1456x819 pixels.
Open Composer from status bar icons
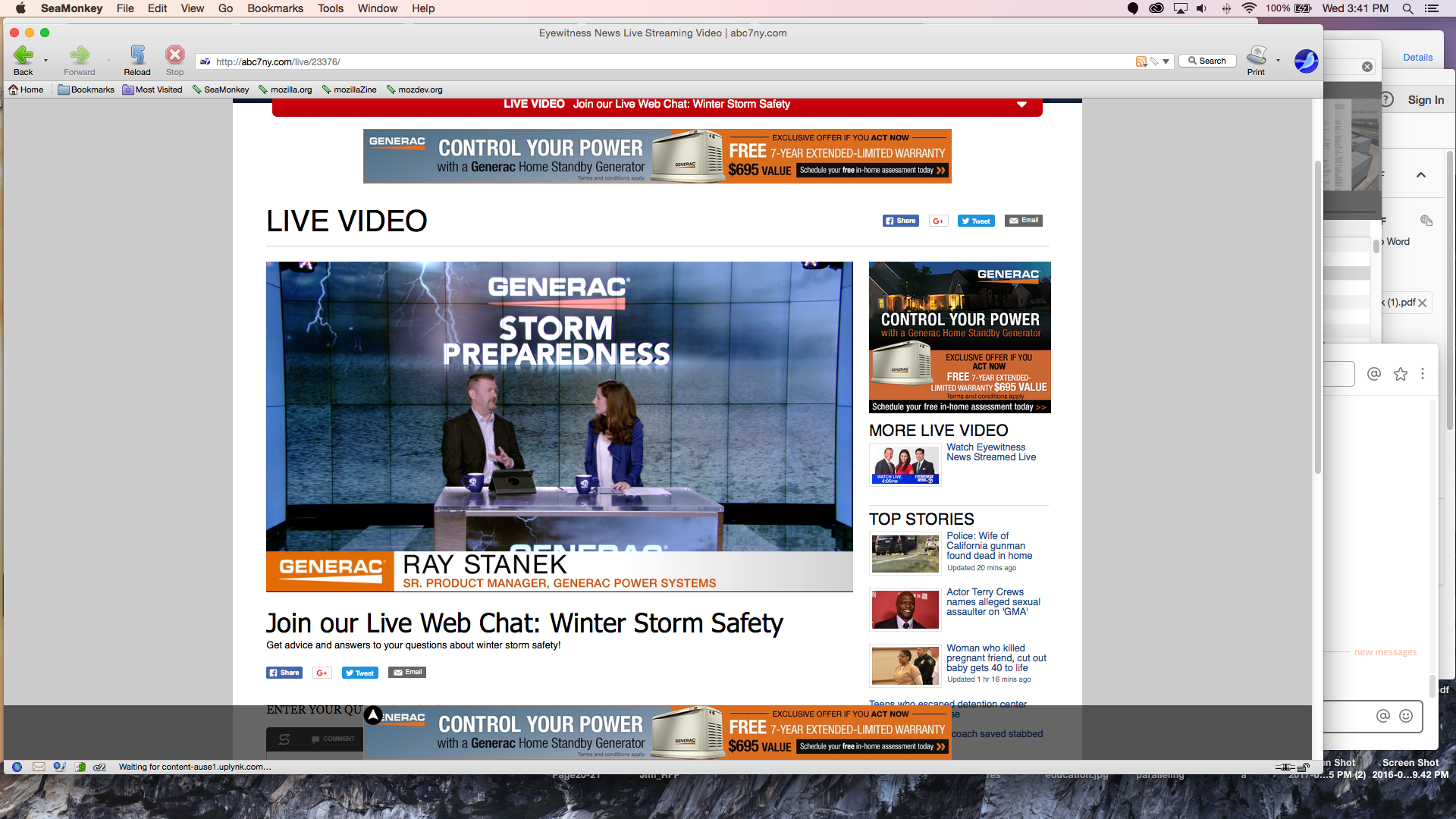(59, 767)
